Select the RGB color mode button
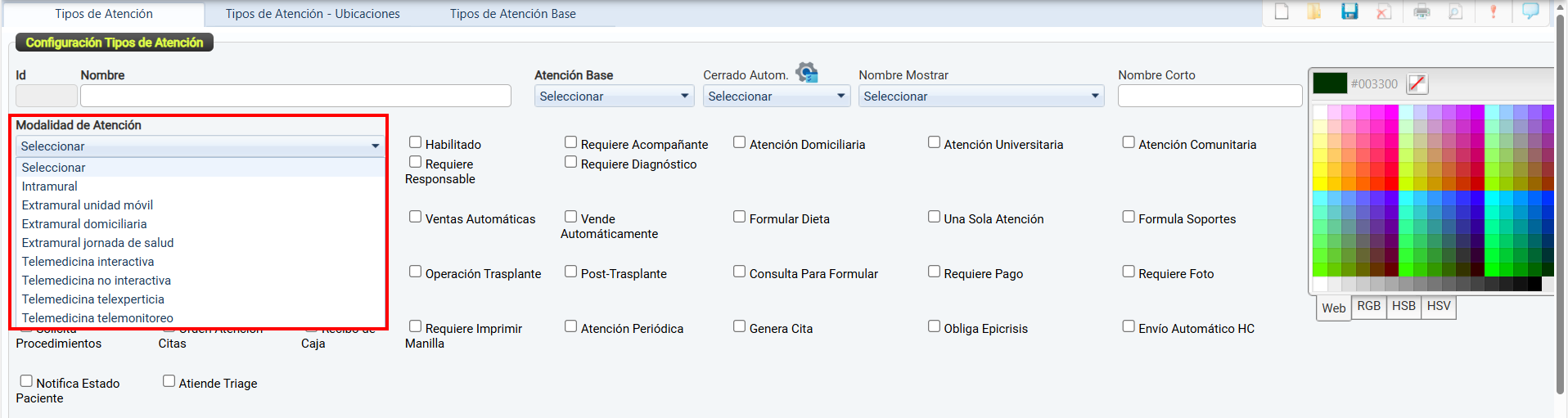This screenshot has height=418, width=1568. (x=1368, y=306)
